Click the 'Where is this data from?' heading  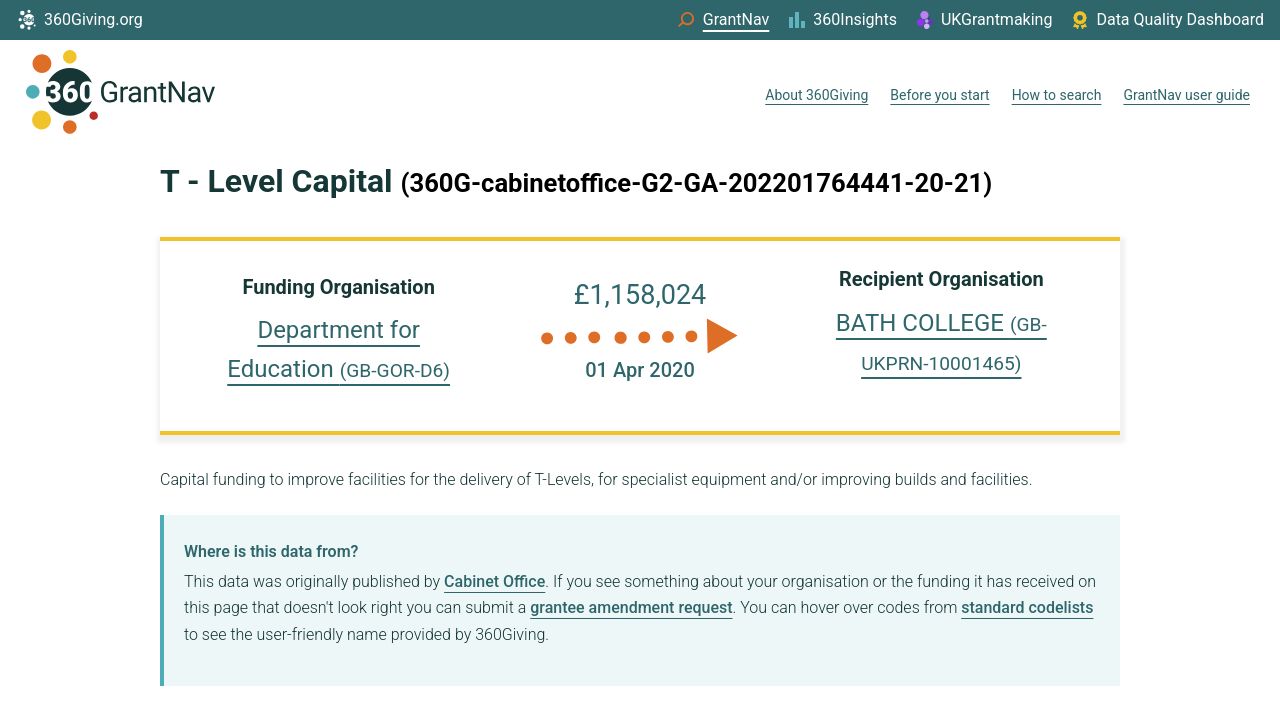pyautogui.click(x=271, y=551)
